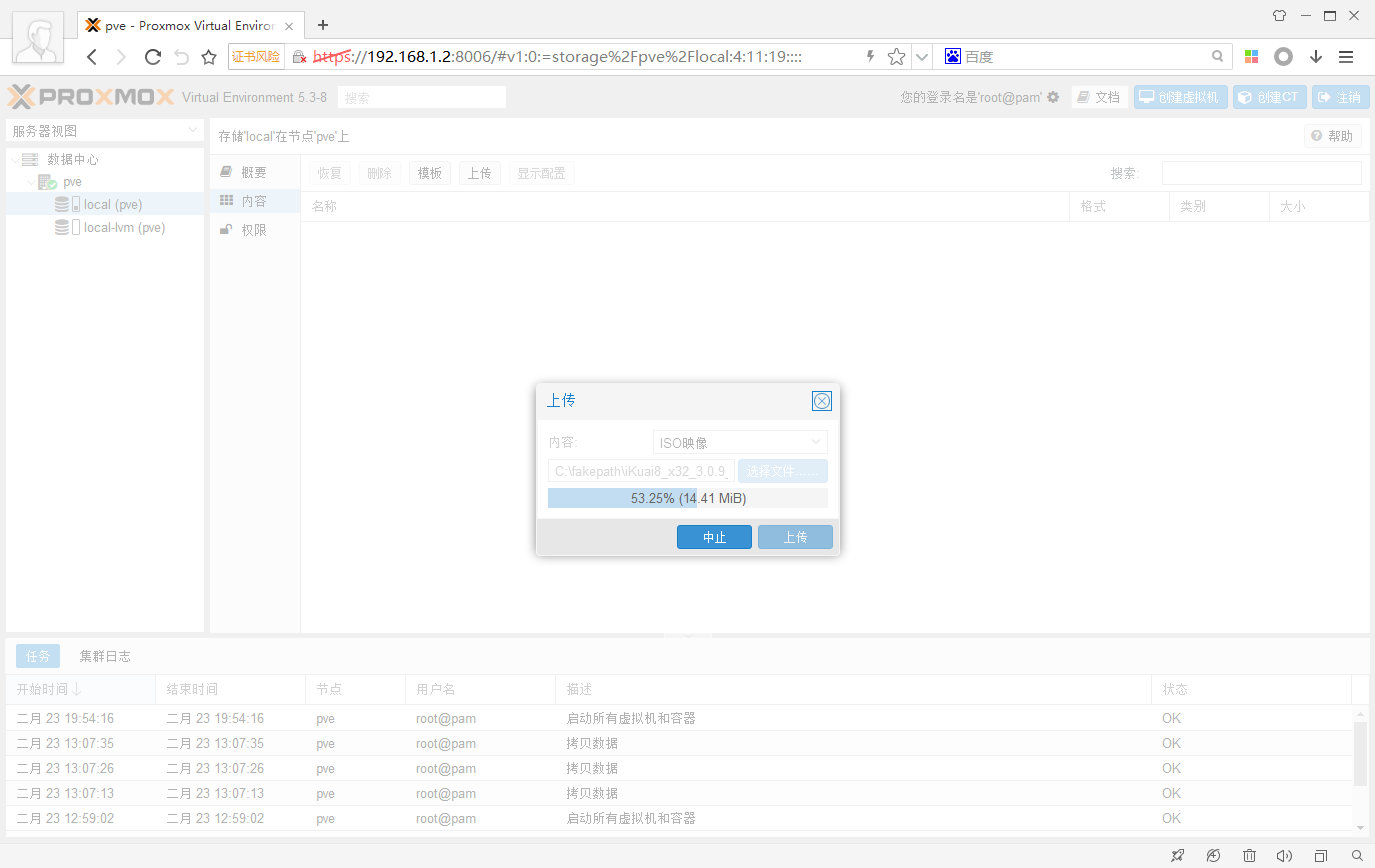
Task: Select task row started 二月 23 13:07:35
Action: point(678,743)
